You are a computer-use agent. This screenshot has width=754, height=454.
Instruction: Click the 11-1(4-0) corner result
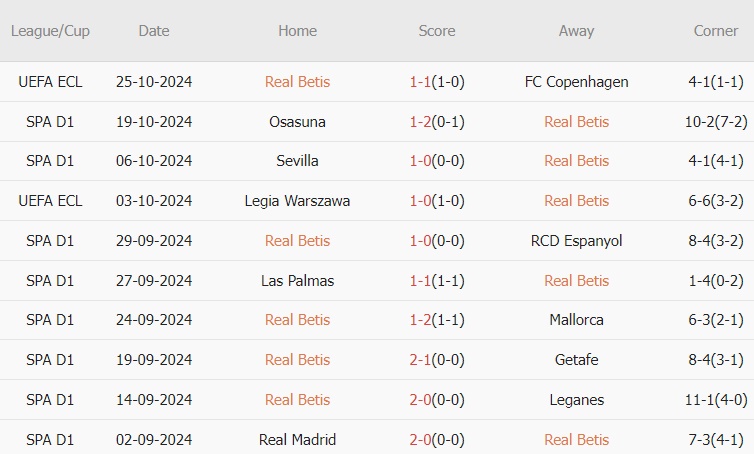716,400
